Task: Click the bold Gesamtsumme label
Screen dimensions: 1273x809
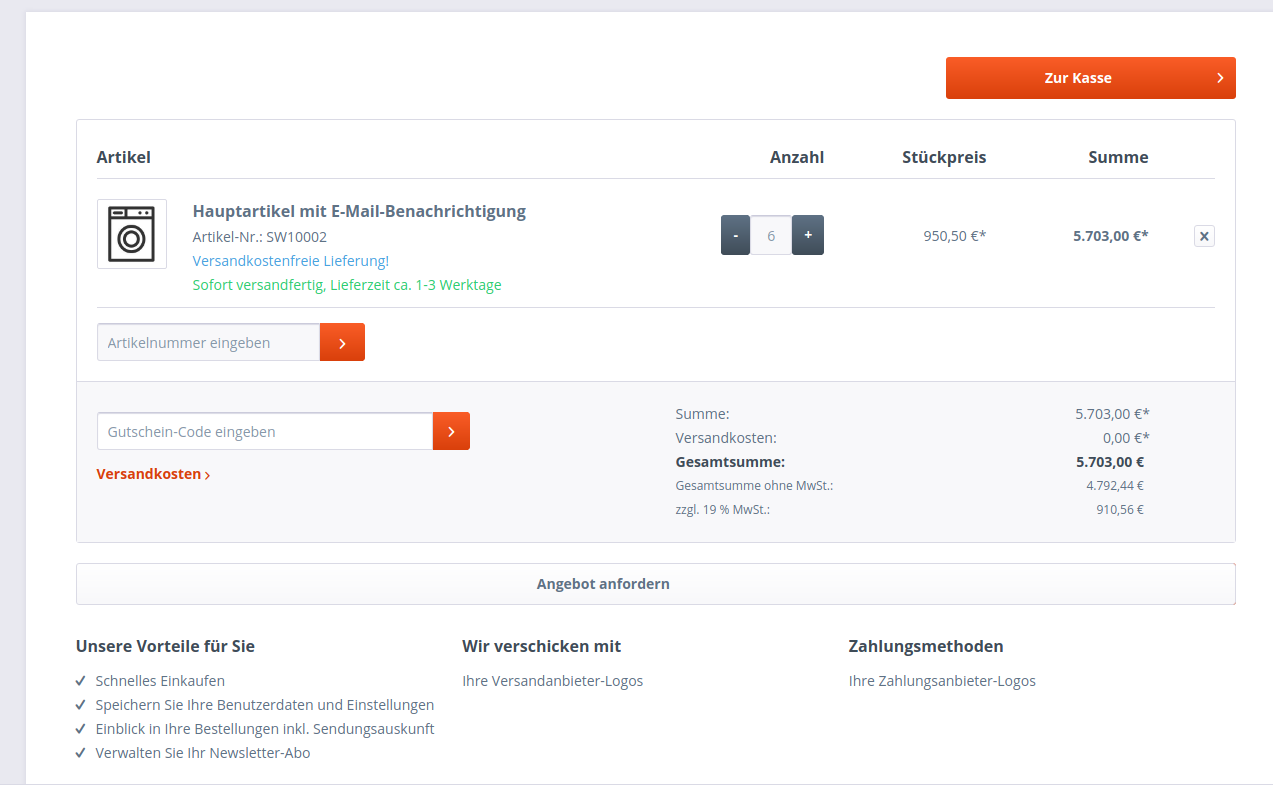Action: (x=730, y=462)
